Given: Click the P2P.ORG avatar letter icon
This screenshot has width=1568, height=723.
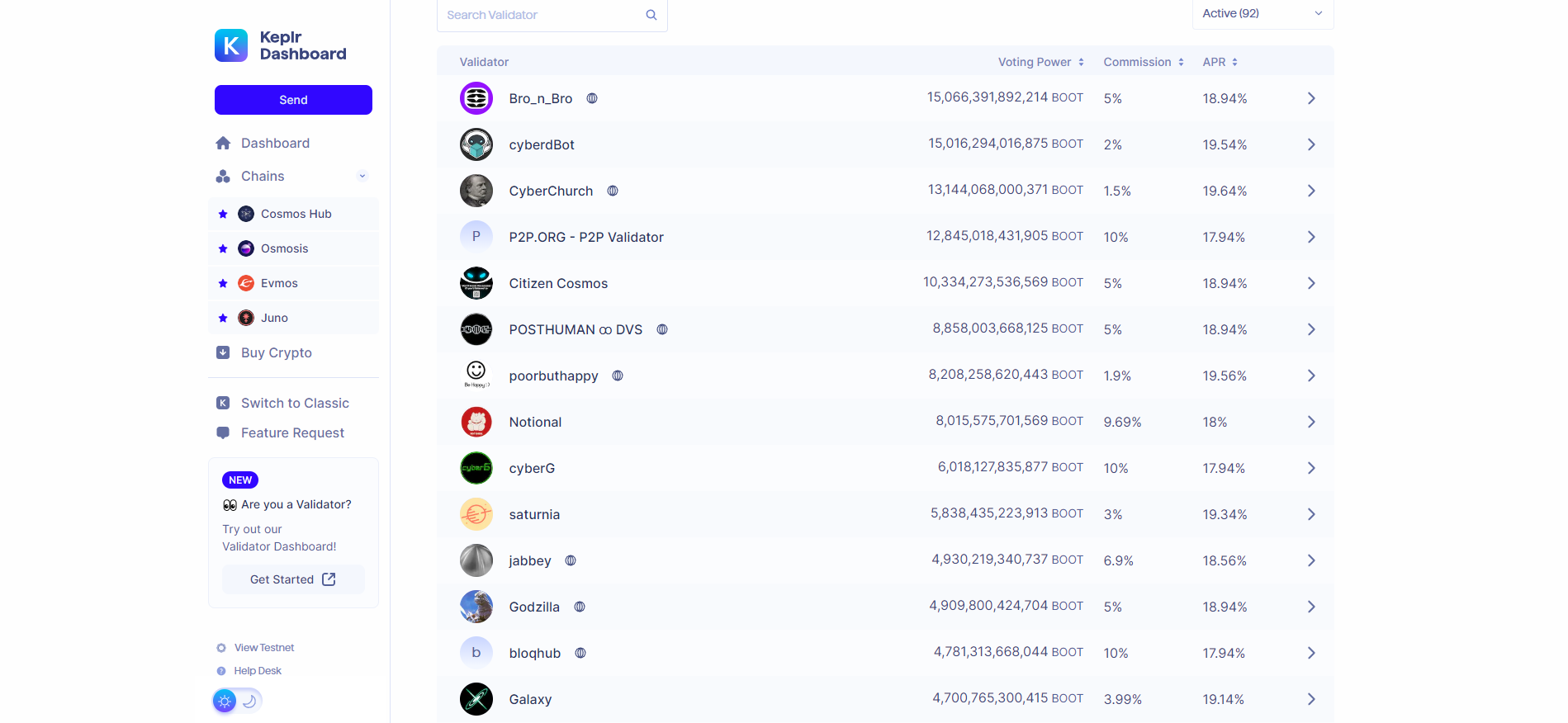Looking at the screenshot, I should pos(476,237).
